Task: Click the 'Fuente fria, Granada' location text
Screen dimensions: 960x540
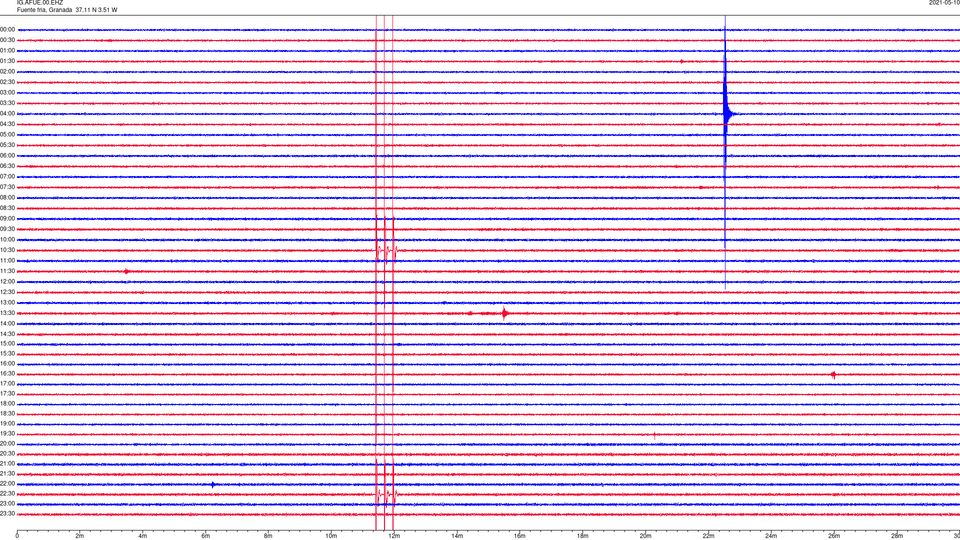Action: click(44, 10)
